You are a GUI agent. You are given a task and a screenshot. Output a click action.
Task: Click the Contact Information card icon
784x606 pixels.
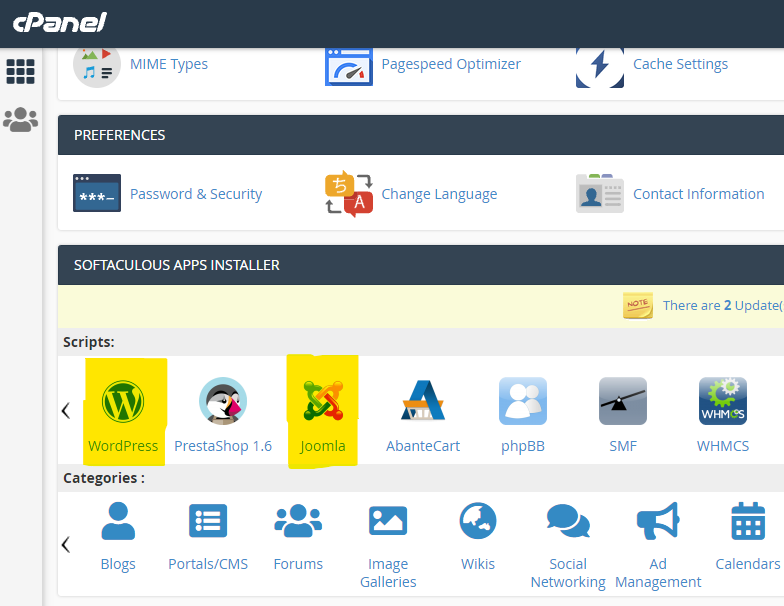[600, 194]
